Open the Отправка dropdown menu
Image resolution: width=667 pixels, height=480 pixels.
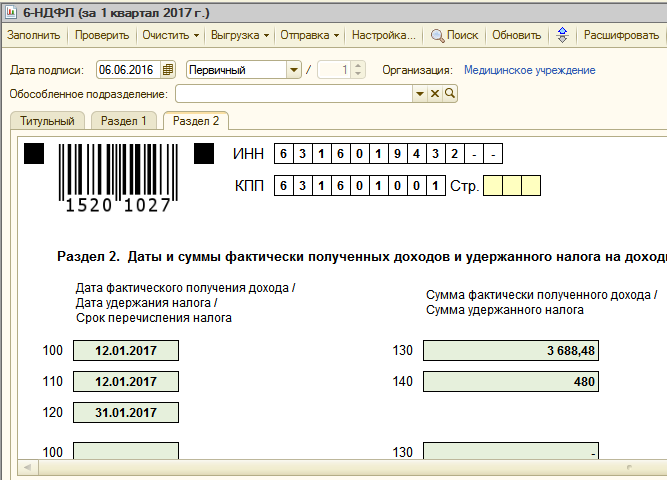coord(311,35)
